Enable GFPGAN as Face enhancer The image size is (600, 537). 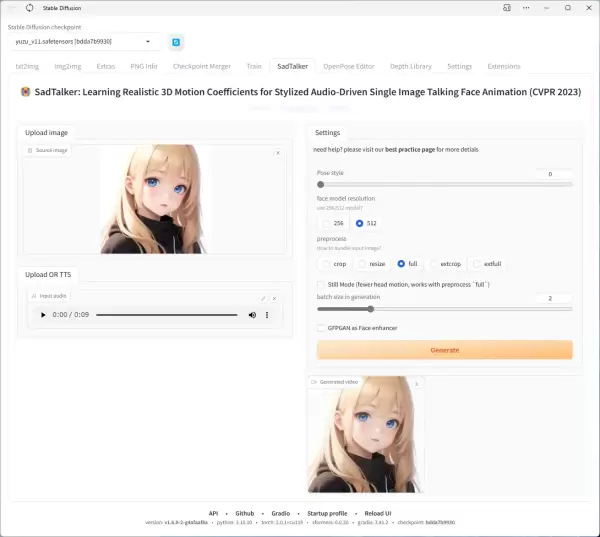321,328
